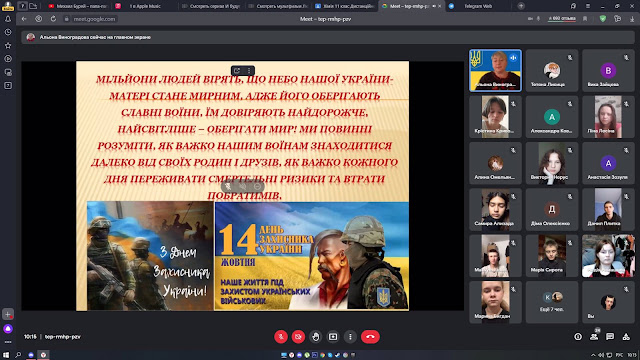Click Кристина's video tile
640x360 pixels.
[x=495, y=117]
